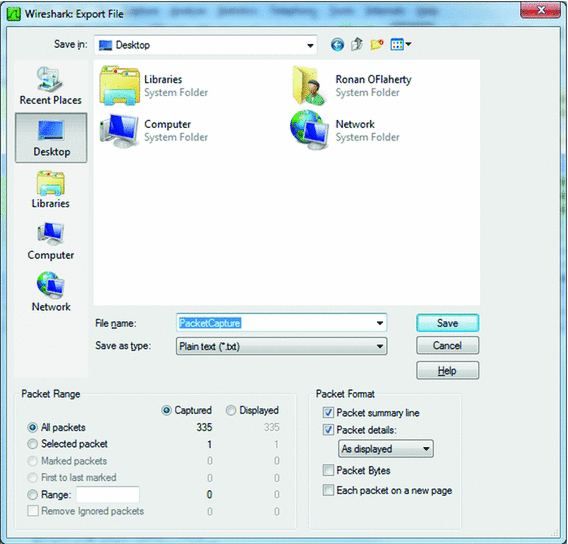The height and width of the screenshot is (544, 568).
Task: Create a new folder icon
Action: click(x=377, y=45)
